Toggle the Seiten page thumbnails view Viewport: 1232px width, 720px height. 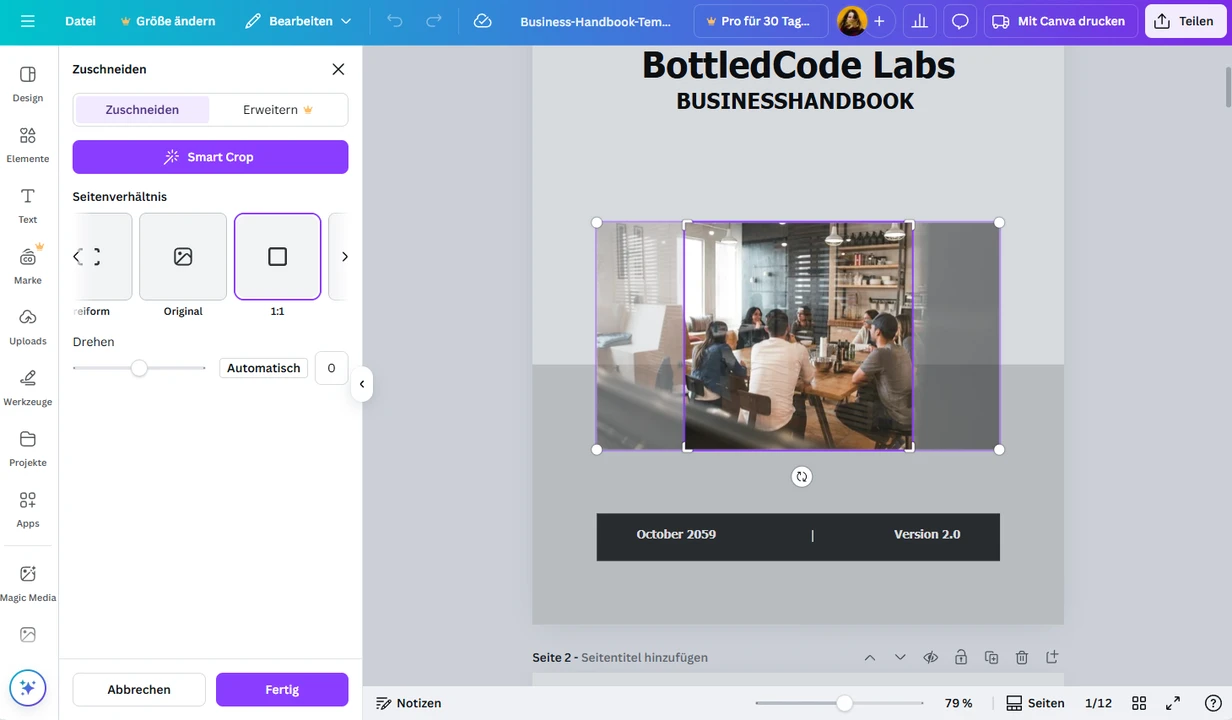[1035, 703]
